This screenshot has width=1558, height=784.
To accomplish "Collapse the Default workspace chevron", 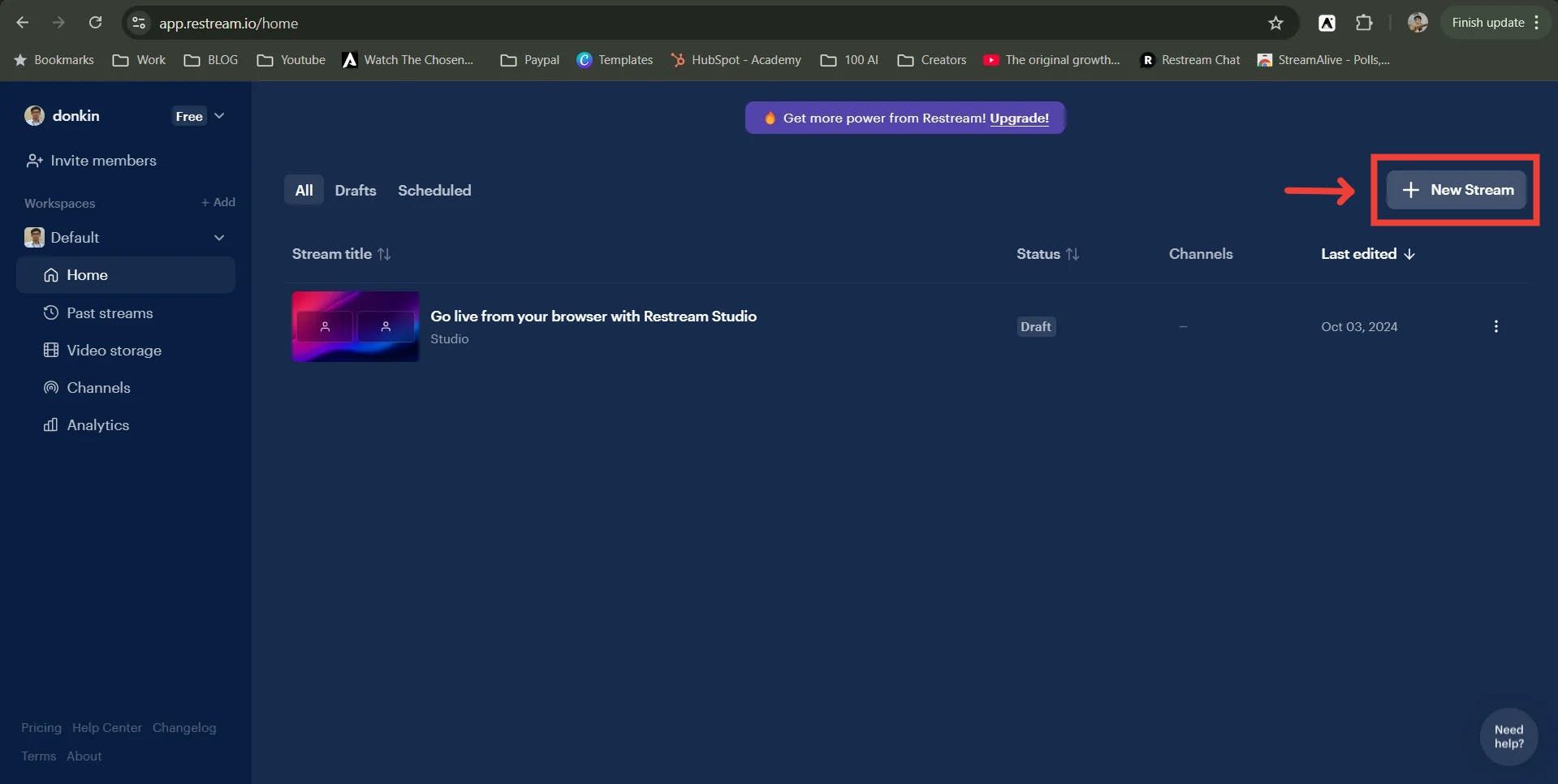I will tap(219, 238).
